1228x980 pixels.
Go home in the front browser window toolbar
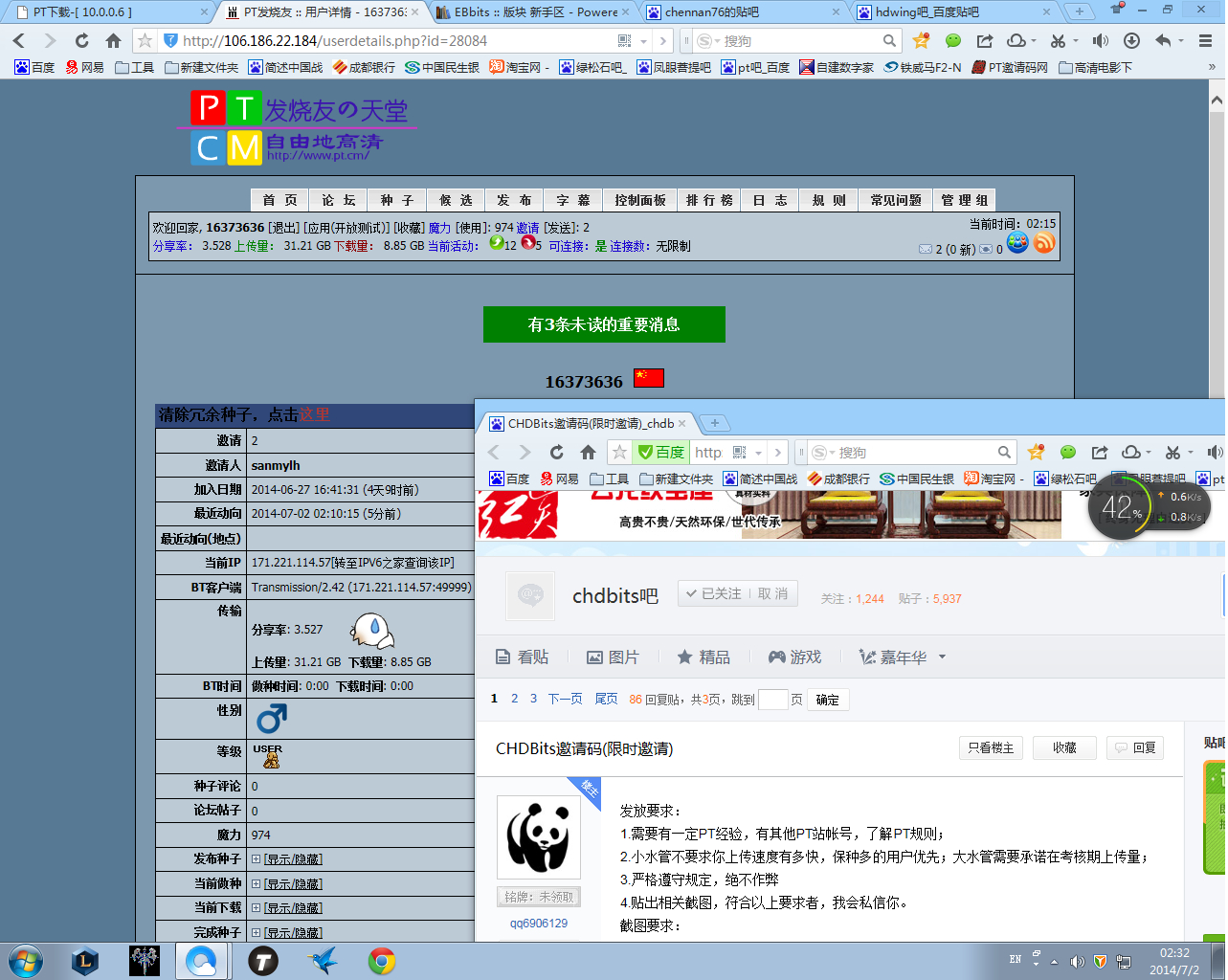(588, 453)
